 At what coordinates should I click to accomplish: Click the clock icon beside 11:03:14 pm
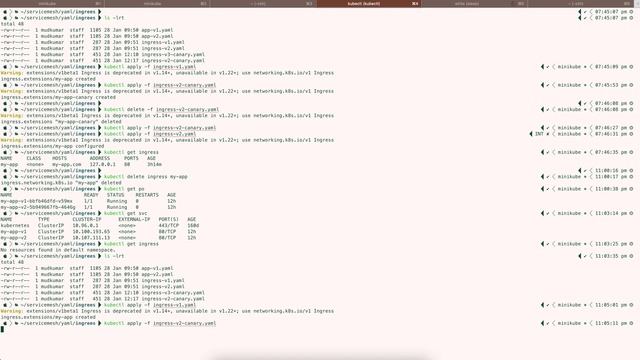click(x=631, y=213)
